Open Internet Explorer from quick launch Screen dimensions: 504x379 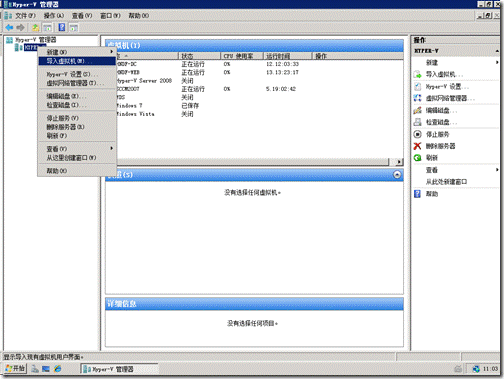58,369
